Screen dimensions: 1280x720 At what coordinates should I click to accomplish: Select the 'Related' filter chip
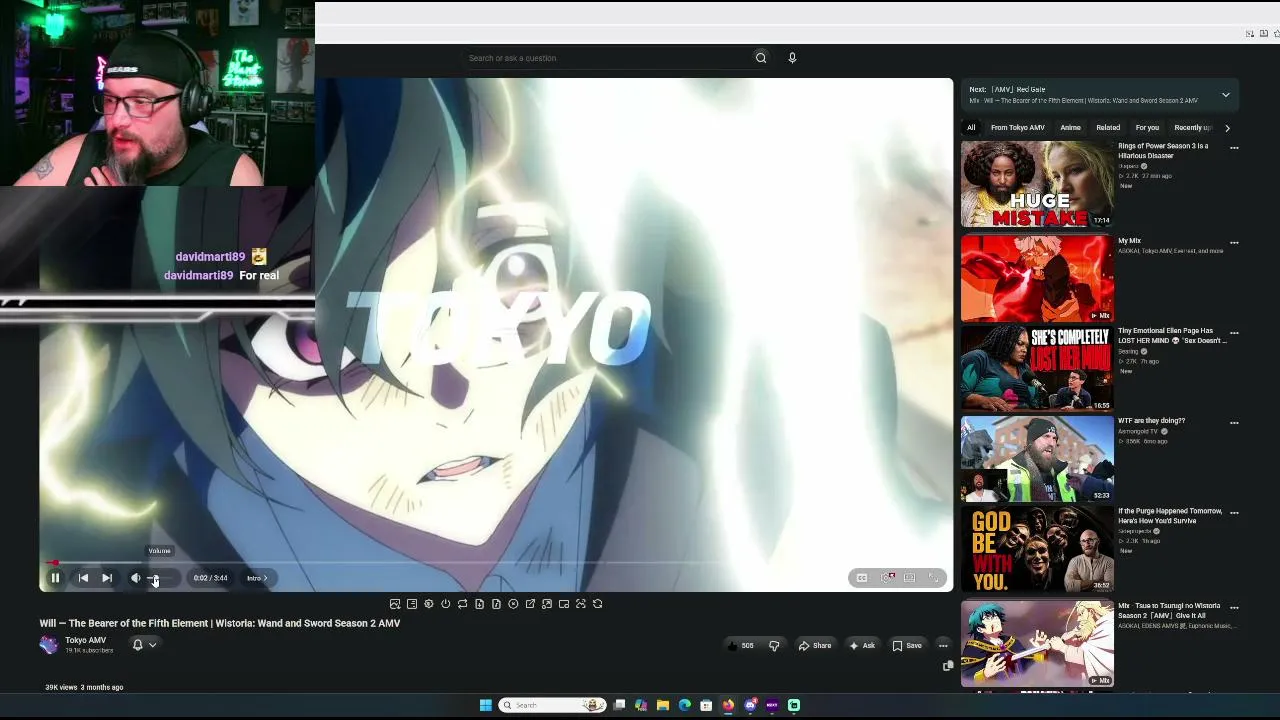(1108, 128)
